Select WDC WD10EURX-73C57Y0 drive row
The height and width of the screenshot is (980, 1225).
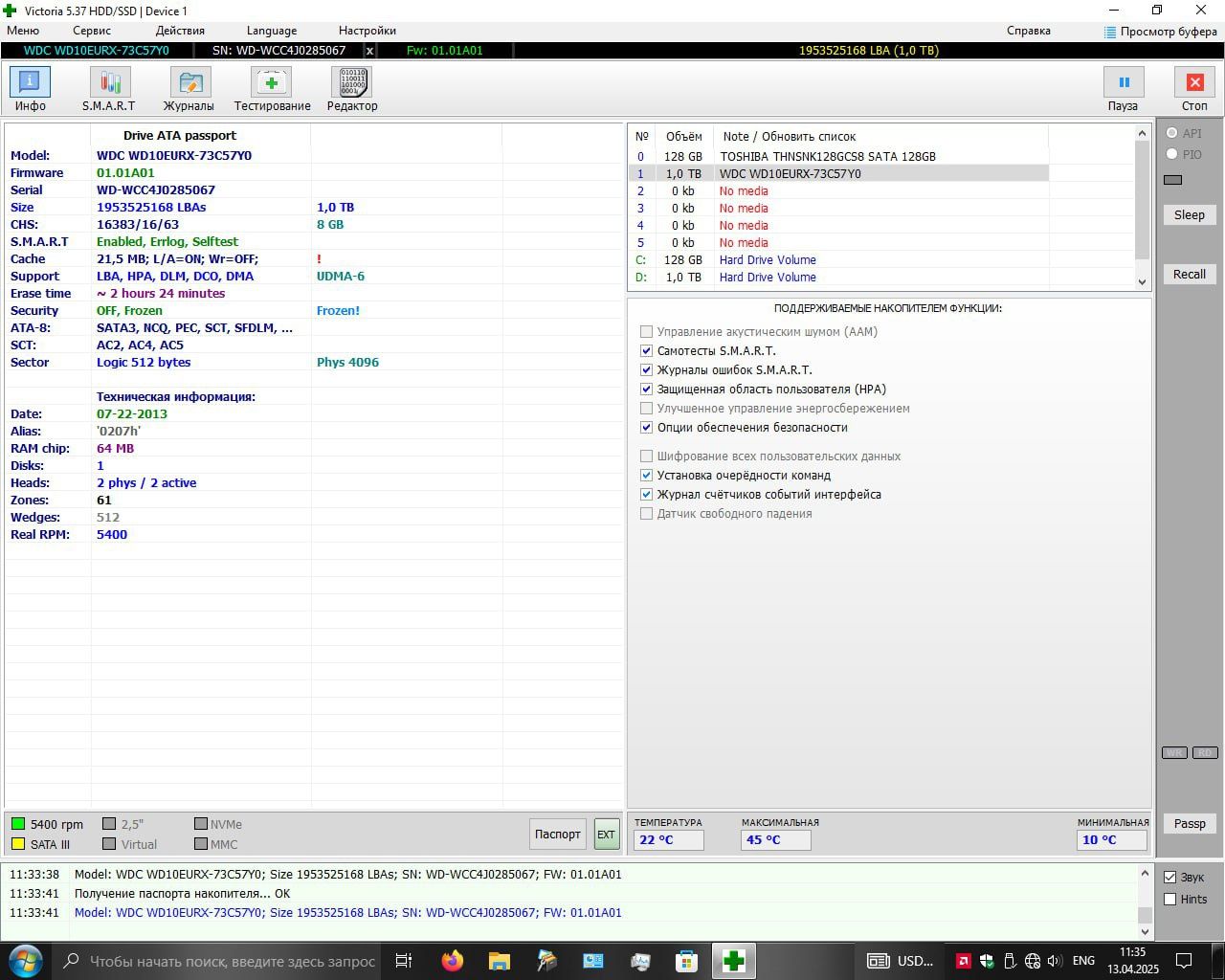point(838,173)
